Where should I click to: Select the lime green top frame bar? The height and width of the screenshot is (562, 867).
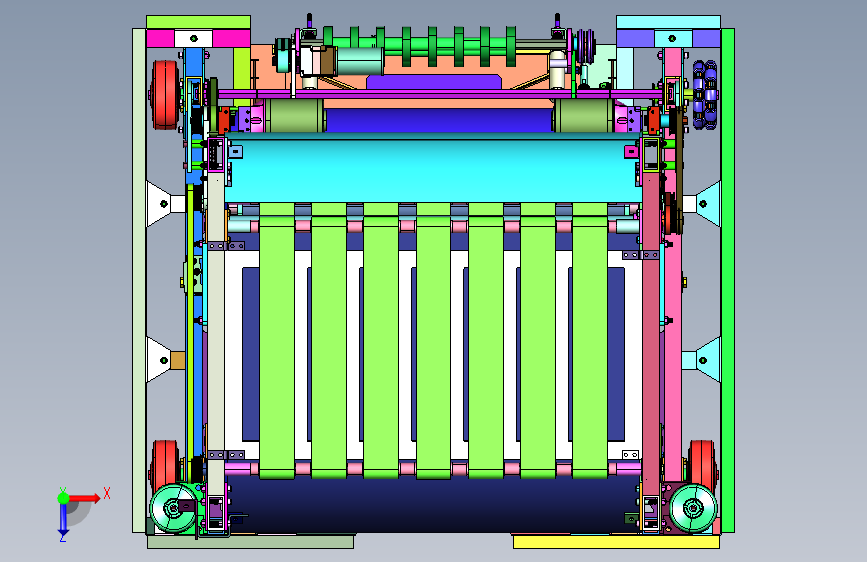(x=198, y=22)
